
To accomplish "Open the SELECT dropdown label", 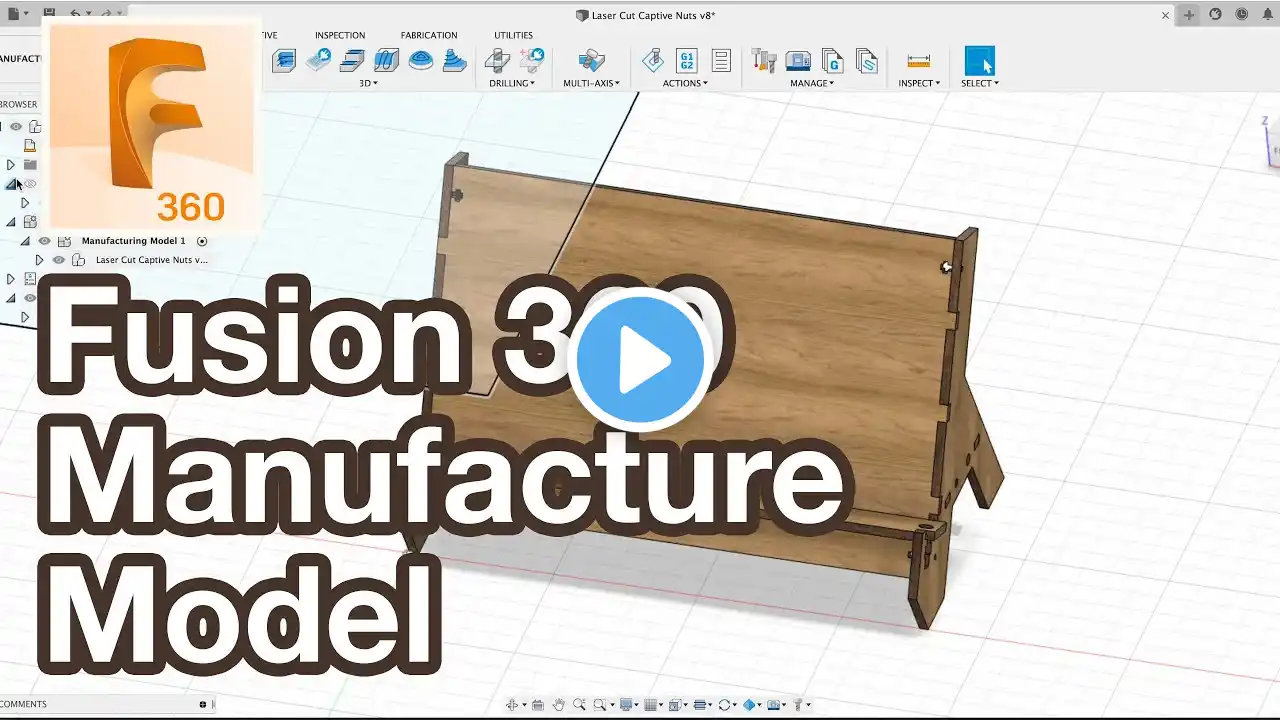I will click(980, 83).
